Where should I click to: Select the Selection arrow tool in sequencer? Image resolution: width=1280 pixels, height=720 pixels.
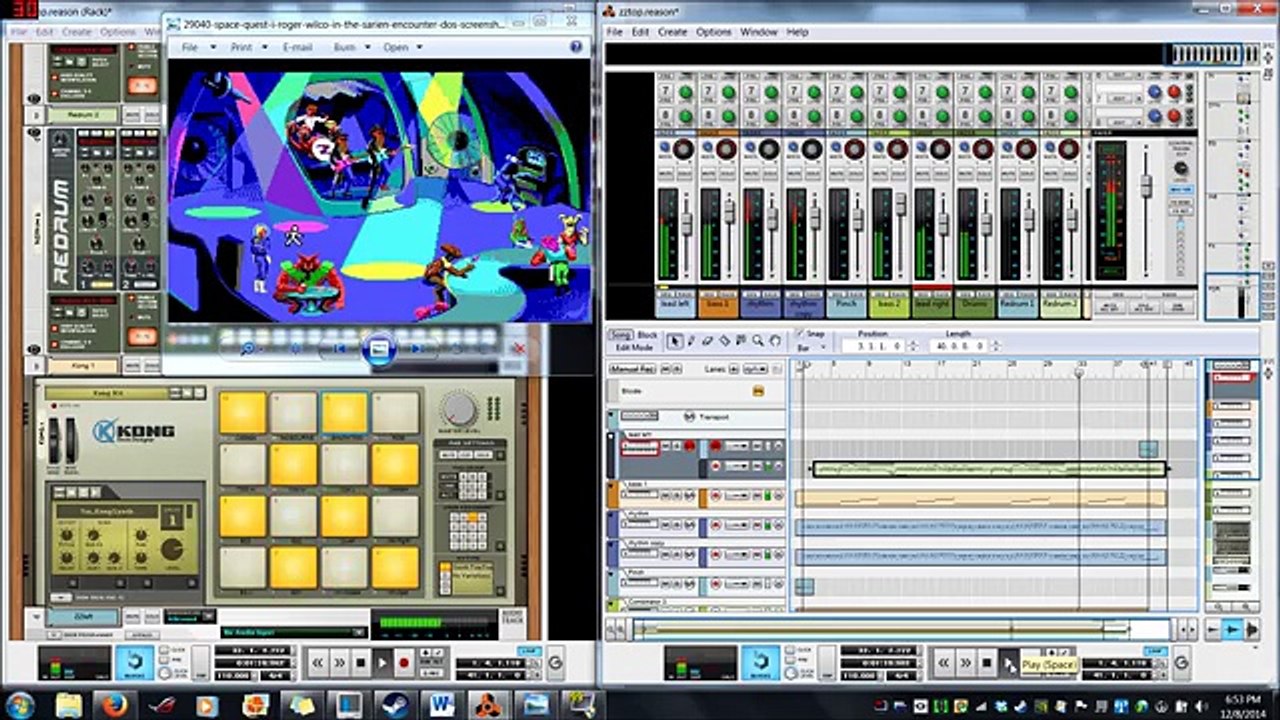tap(675, 341)
